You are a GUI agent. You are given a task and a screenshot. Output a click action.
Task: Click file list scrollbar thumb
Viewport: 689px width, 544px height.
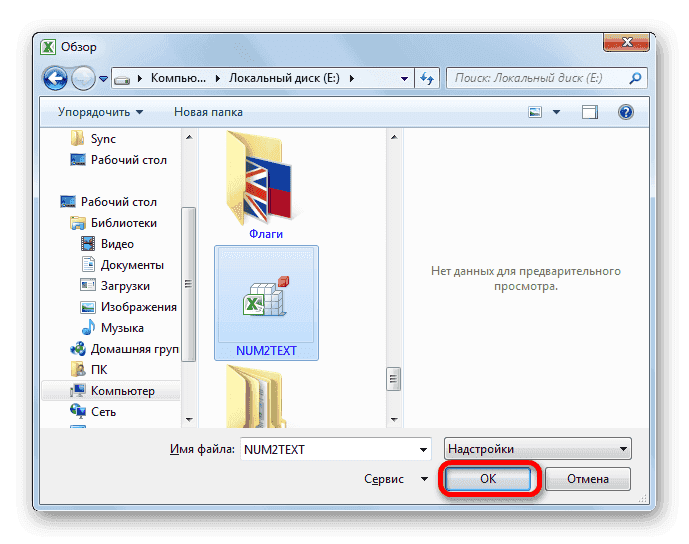(x=394, y=379)
